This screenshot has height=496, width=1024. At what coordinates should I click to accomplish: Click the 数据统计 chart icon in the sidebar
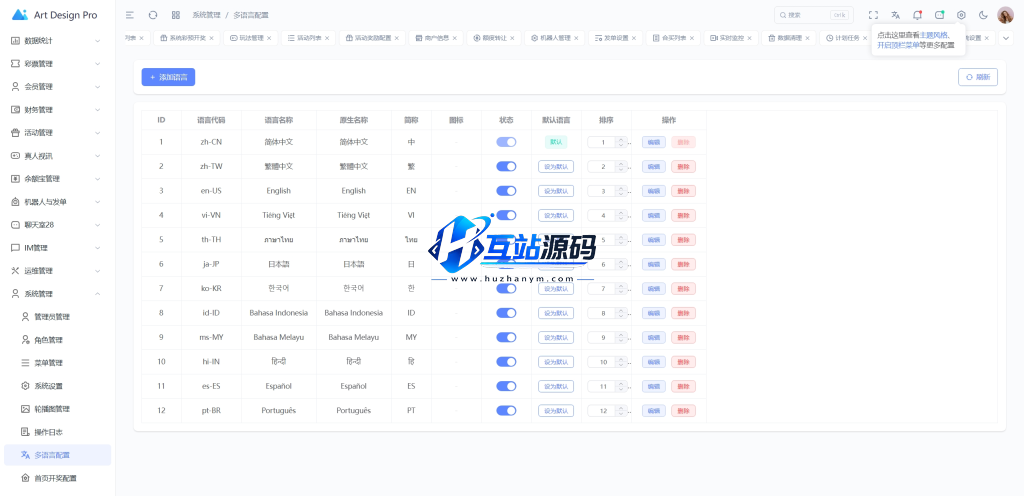tap(16, 40)
